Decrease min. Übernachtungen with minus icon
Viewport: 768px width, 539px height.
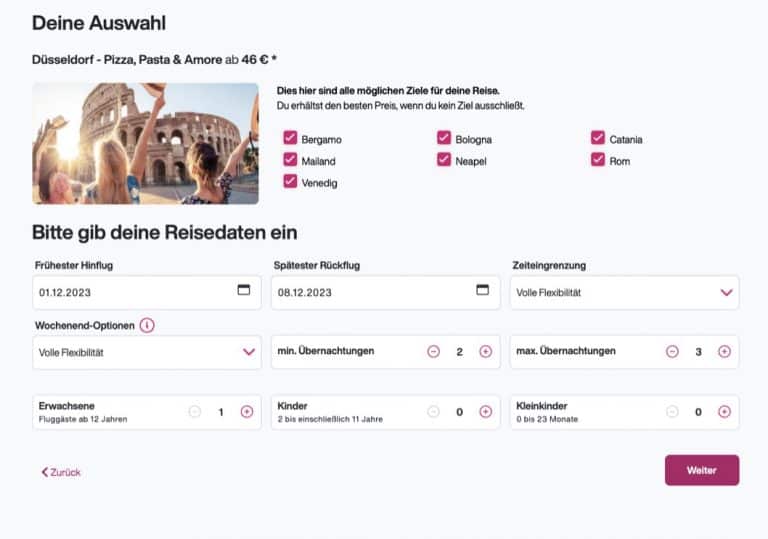click(x=433, y=351)
